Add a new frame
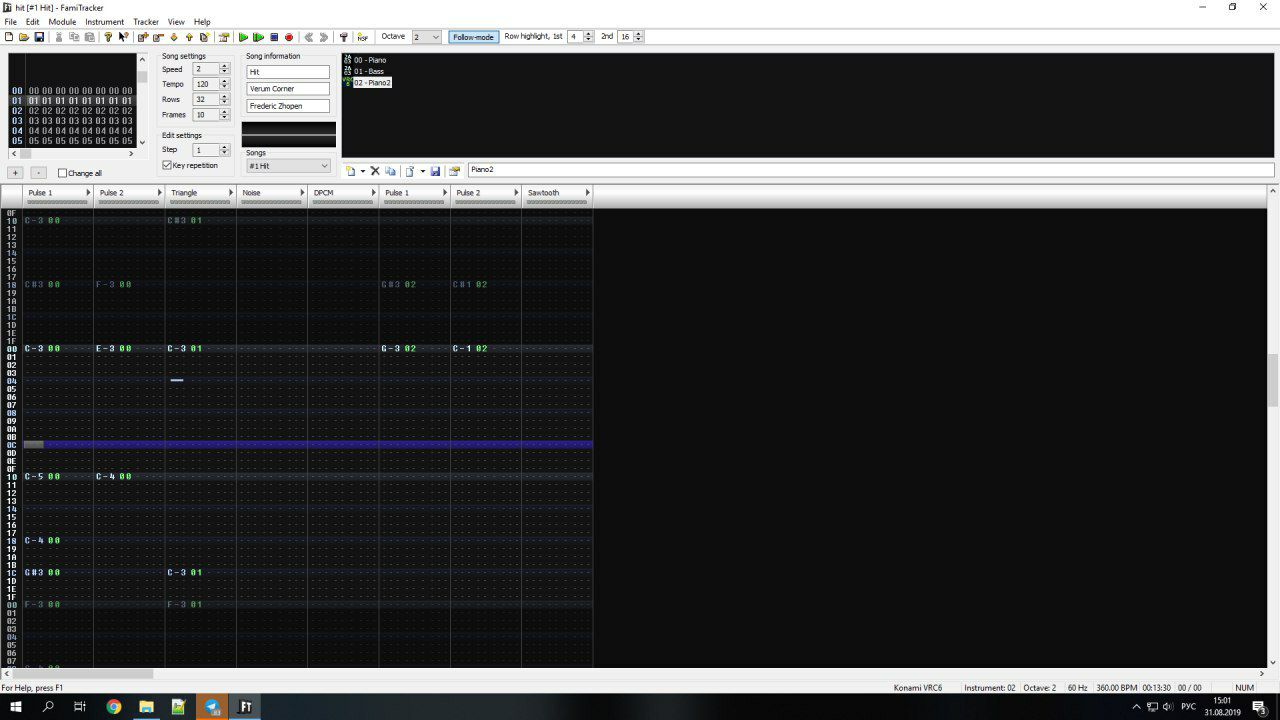The width and height of the screenshot is (1280, 720). pyautogui.click(x=143, y=37)
